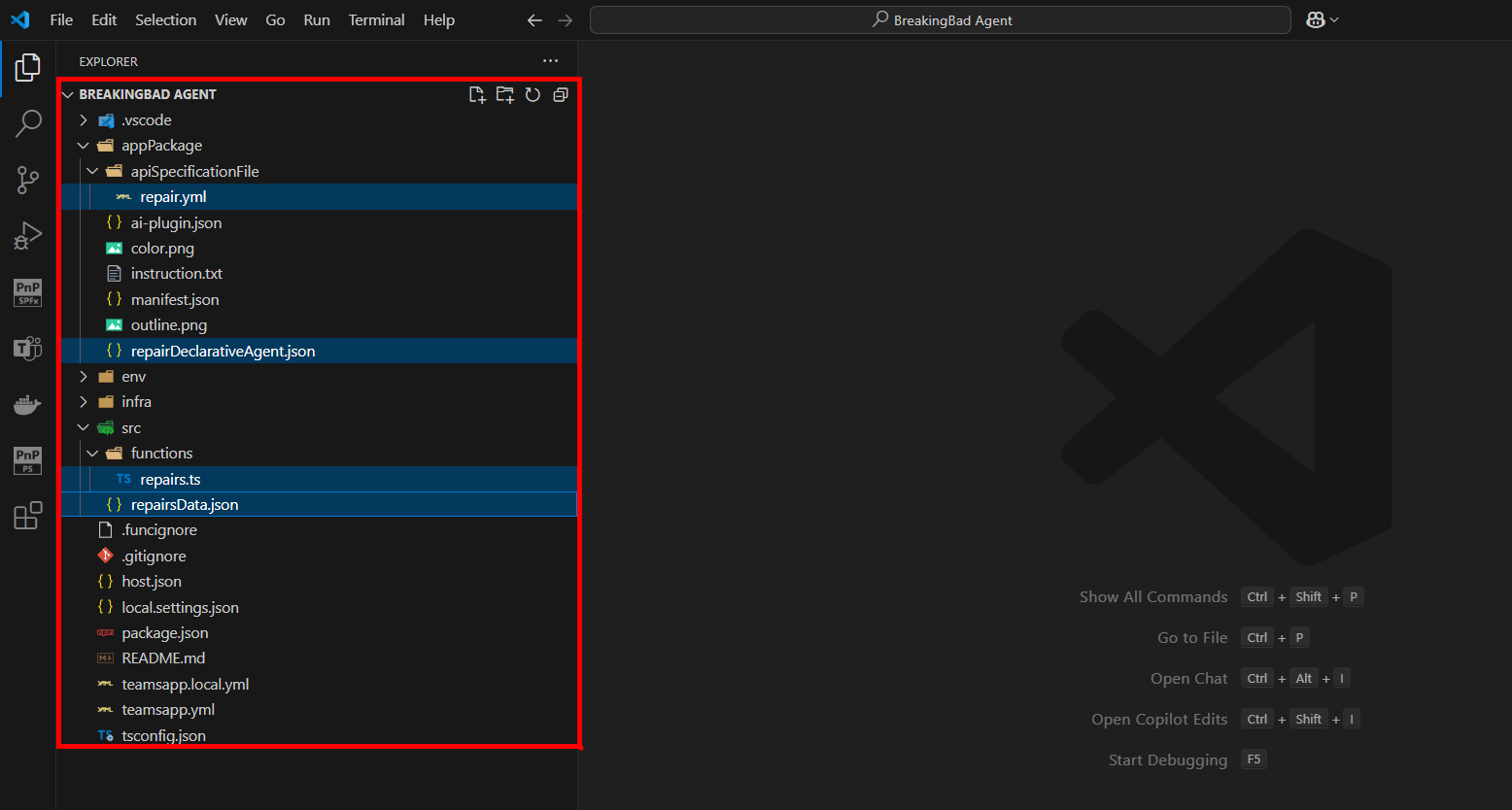Image resolution: width=1512 pixels, height=810 pixels.
Task: Open README.md file
Action: pos(320,658)
